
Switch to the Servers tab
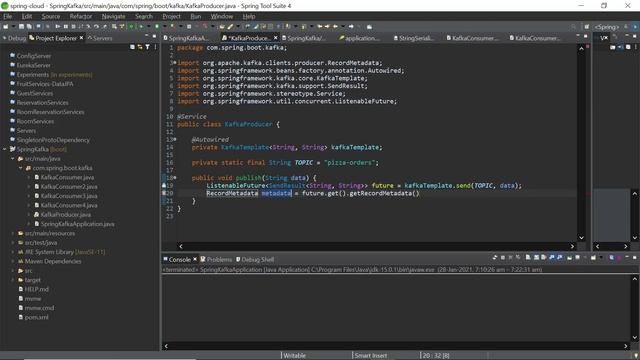[100, 38]
